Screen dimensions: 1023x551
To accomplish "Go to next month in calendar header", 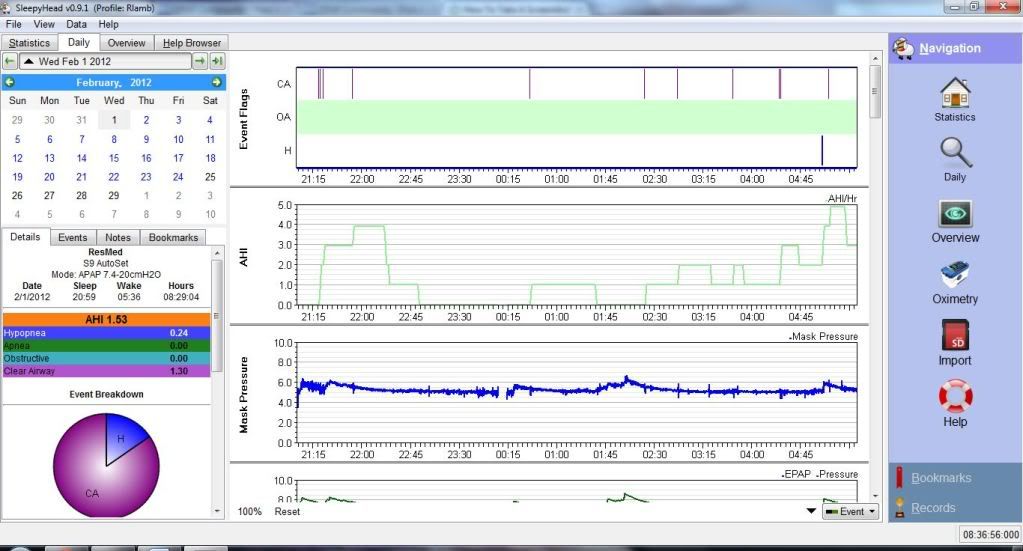I will (217, 82).
